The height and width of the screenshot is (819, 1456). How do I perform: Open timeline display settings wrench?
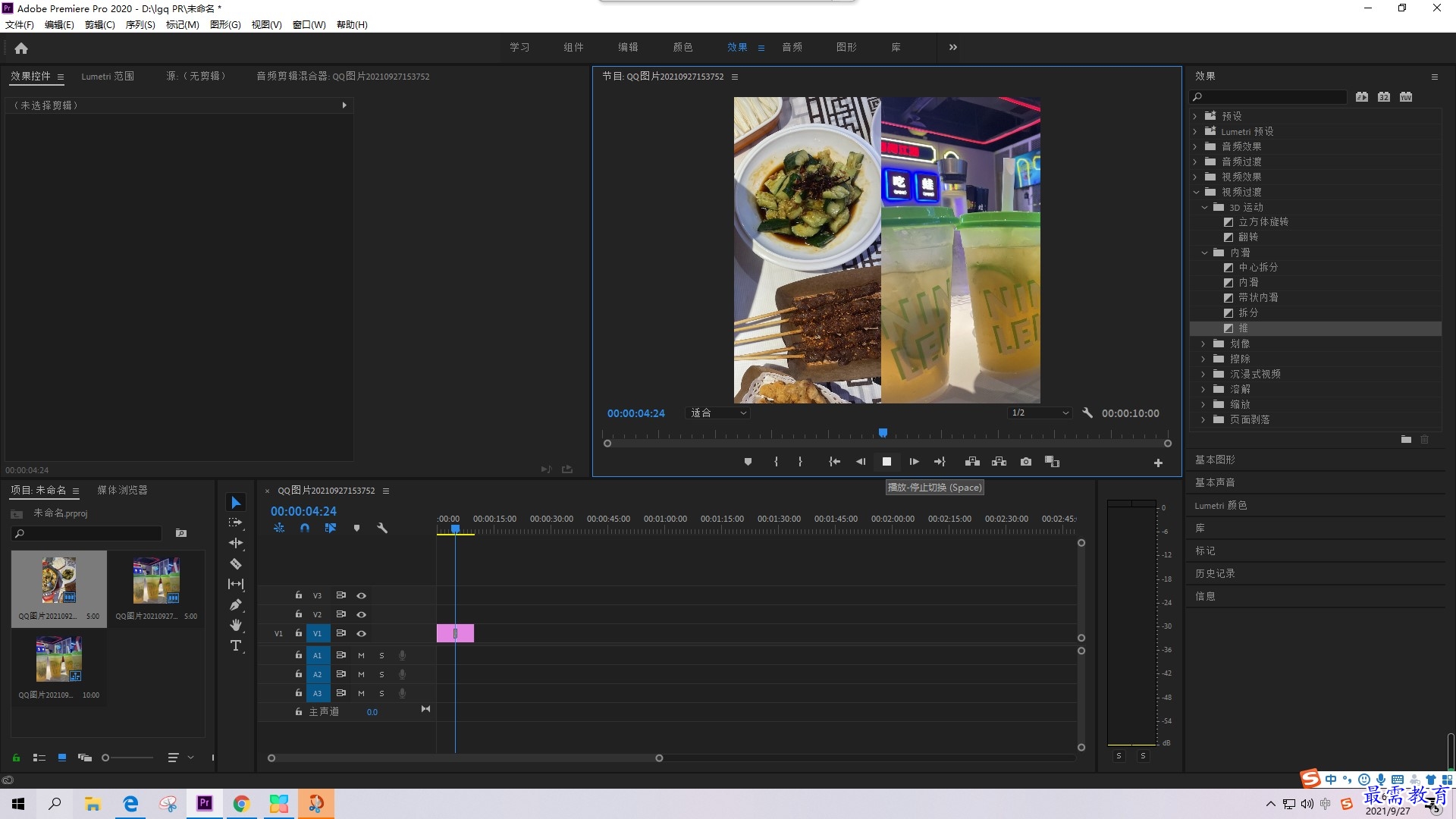[x=382, y=528]
